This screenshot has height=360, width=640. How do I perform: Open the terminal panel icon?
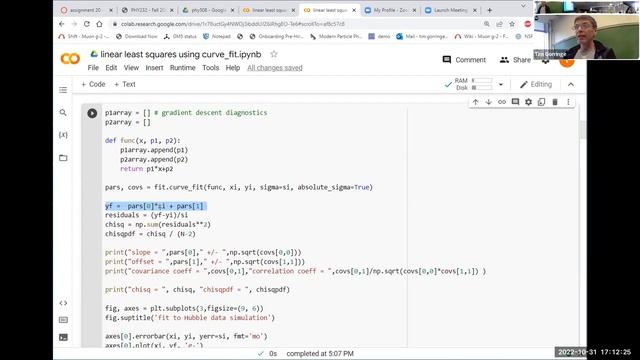pos(63,337)
